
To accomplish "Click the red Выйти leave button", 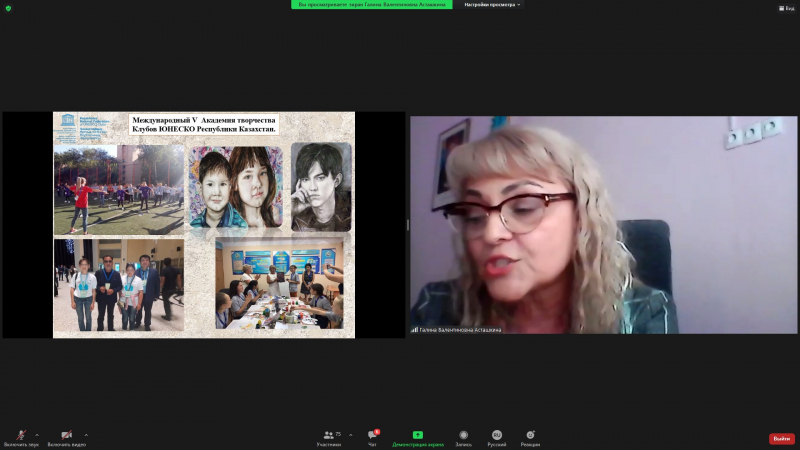I will [x=781, y=438].
